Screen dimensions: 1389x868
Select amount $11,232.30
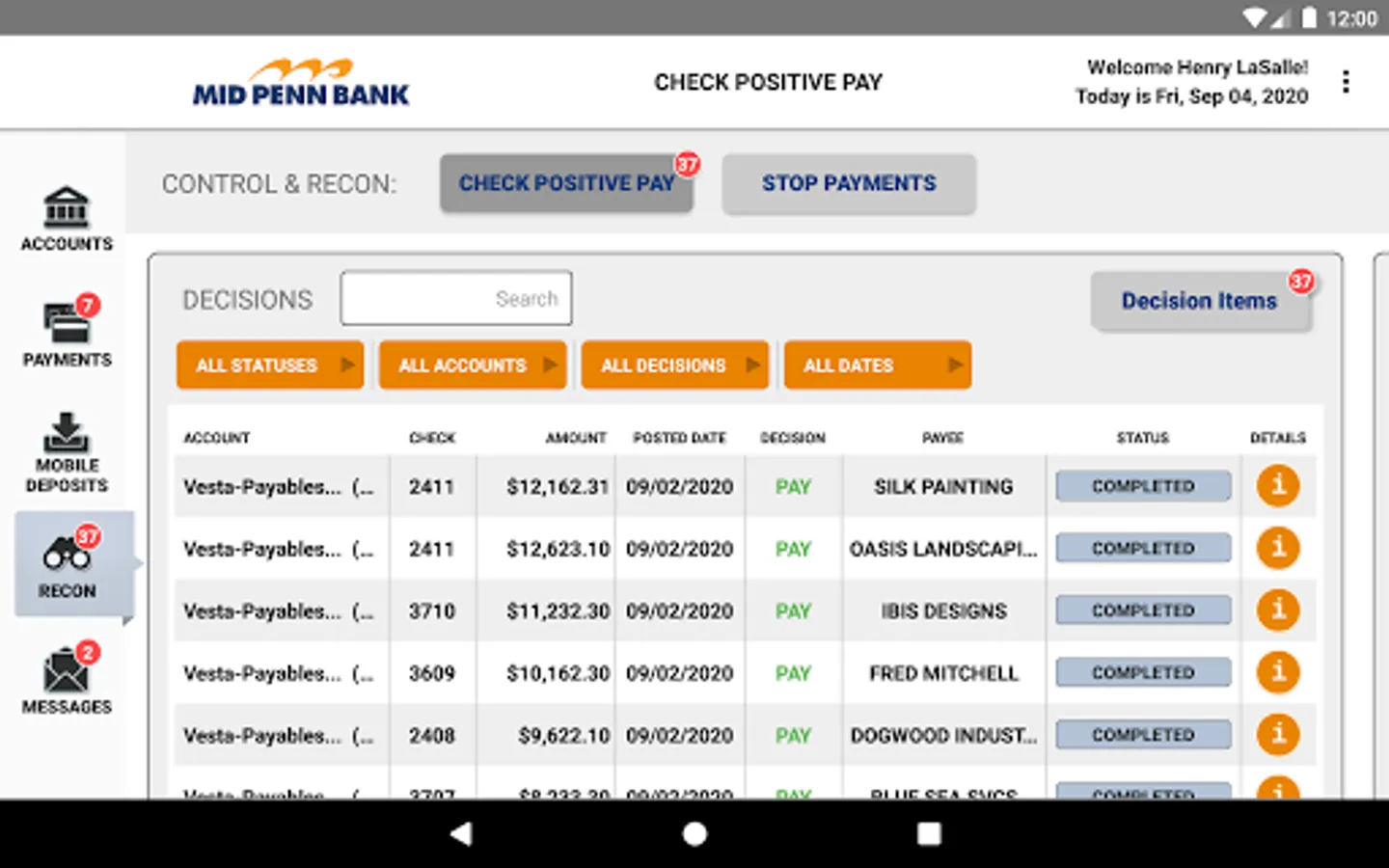tap(558, 611)
